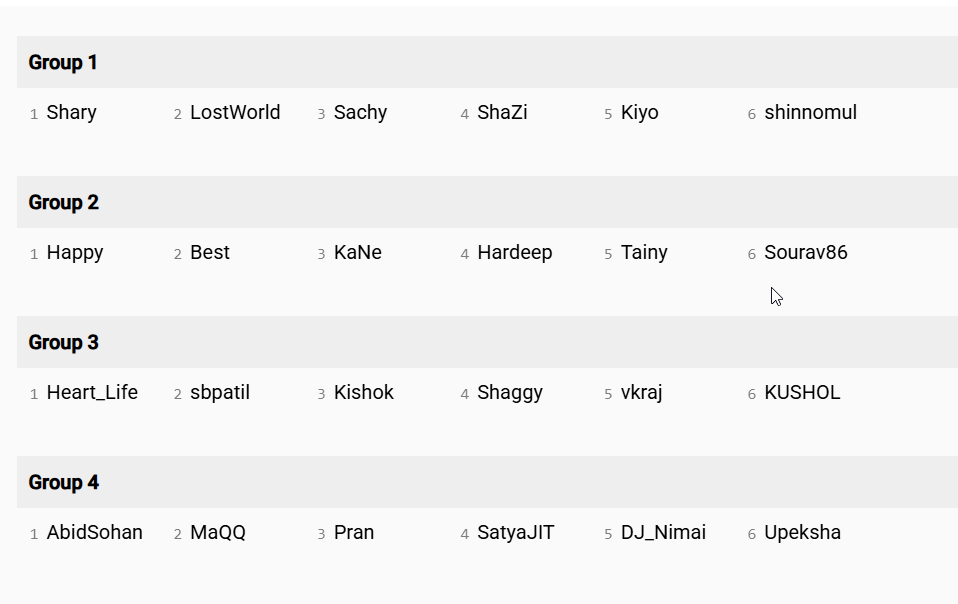The width and height of the screenshot is (958, 604).
Task: Select player Kiyo
Action: [x=640, y=113]
